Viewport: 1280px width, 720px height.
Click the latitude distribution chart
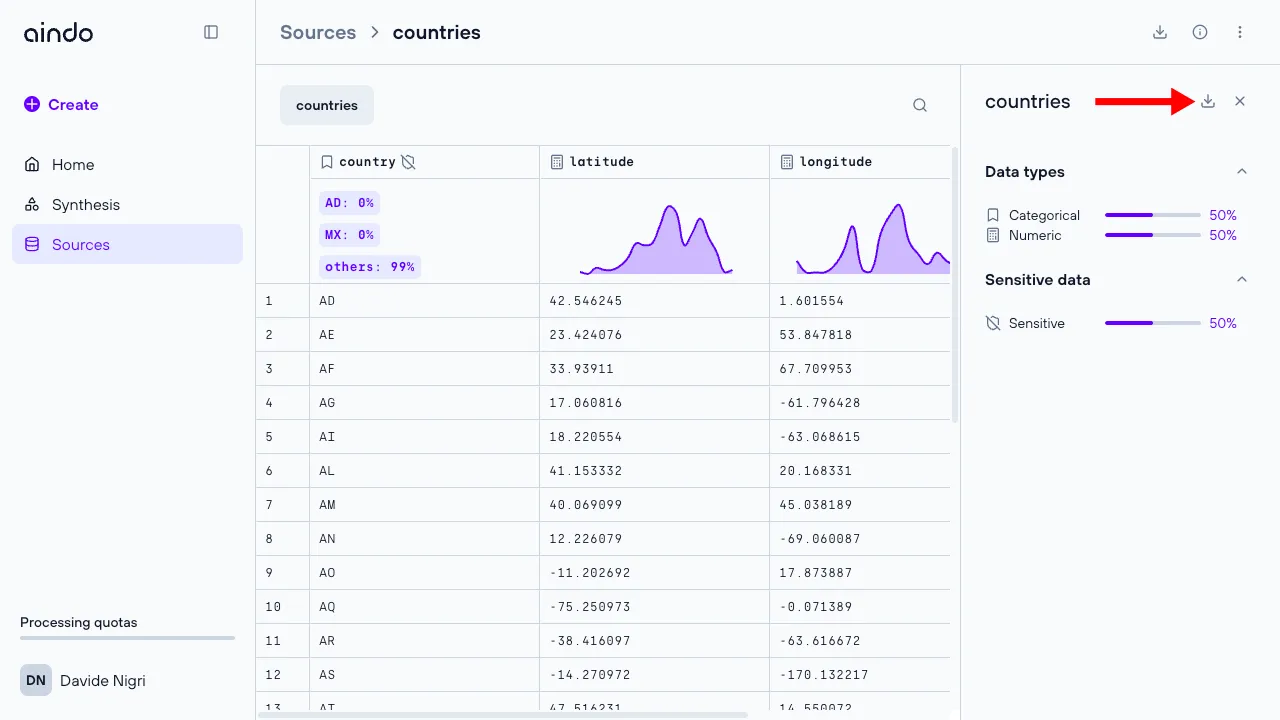coord(656,239)
